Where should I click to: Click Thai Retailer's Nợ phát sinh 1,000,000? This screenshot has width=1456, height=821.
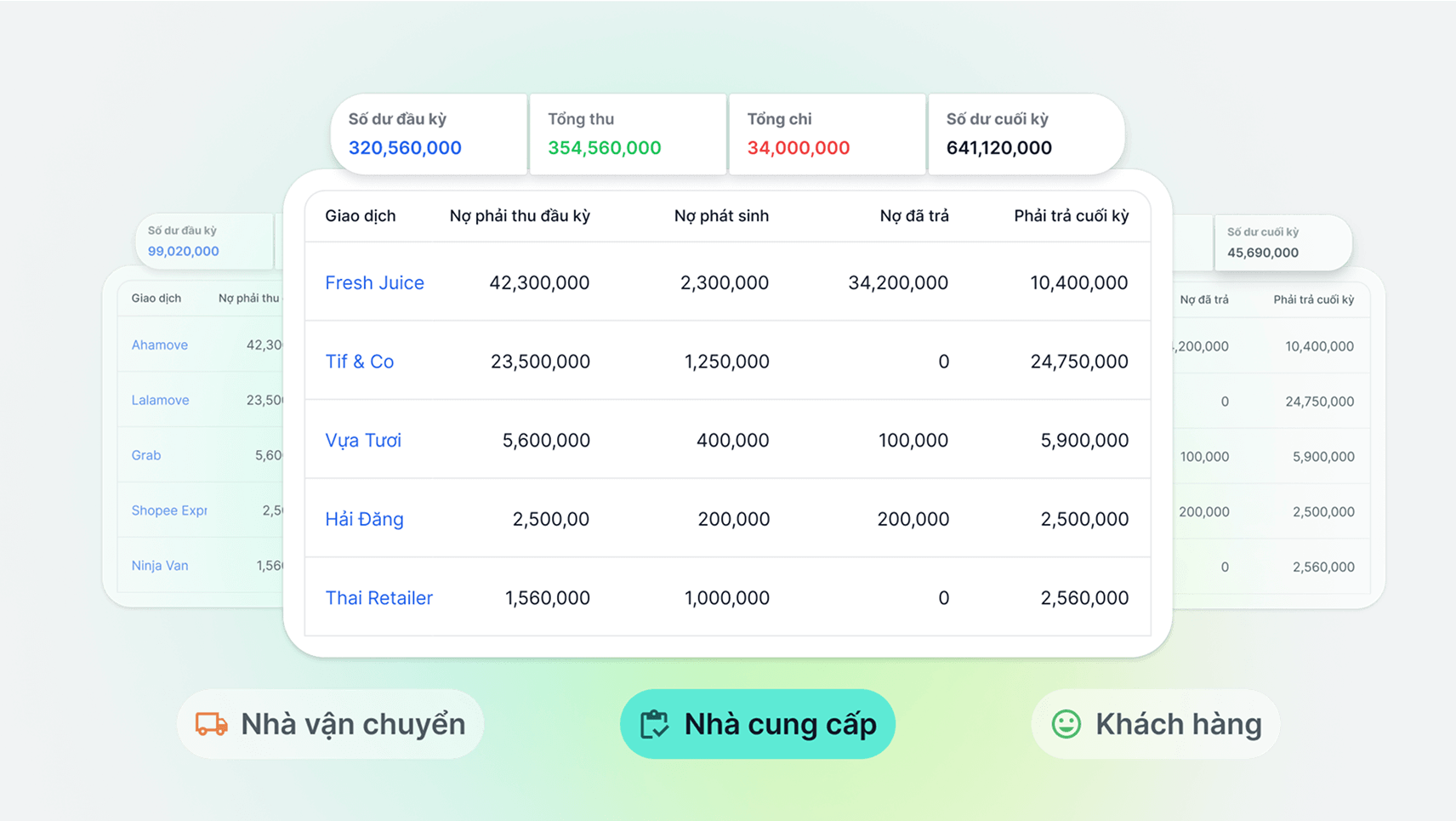[x=726, y=598]
